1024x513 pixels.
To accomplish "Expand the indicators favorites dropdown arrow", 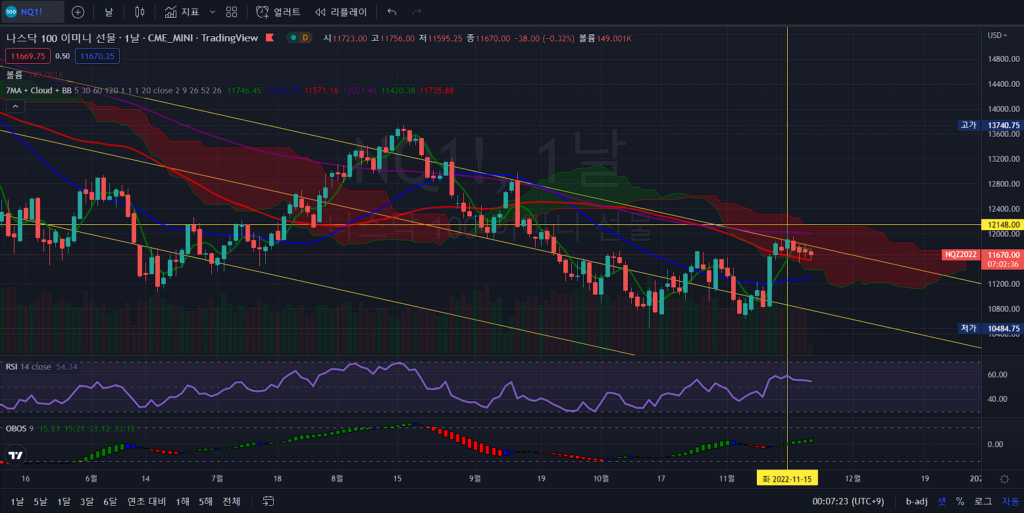I will (x=210, y=12).
